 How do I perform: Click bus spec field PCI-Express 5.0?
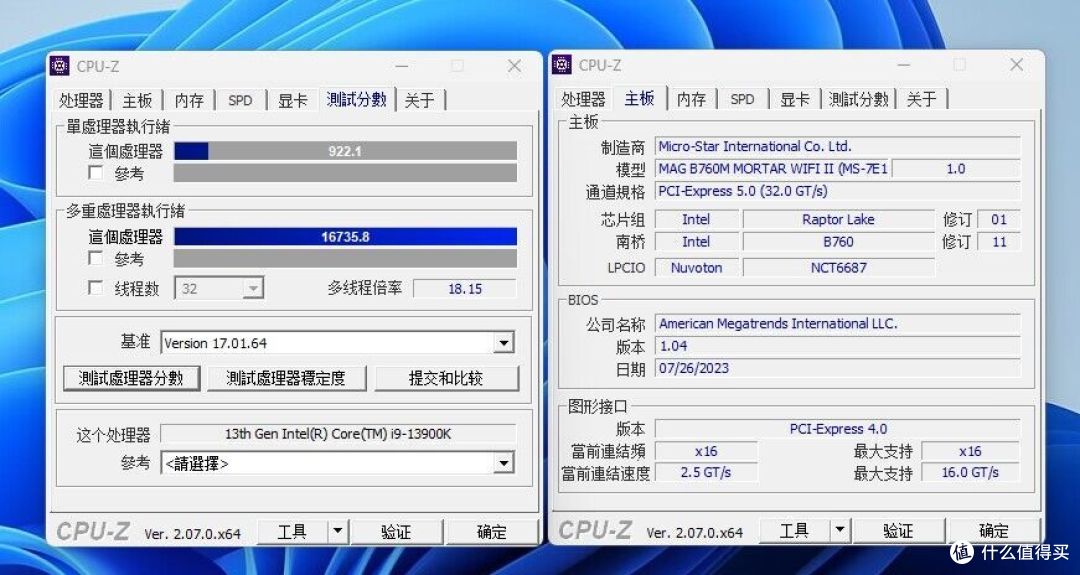837,191
